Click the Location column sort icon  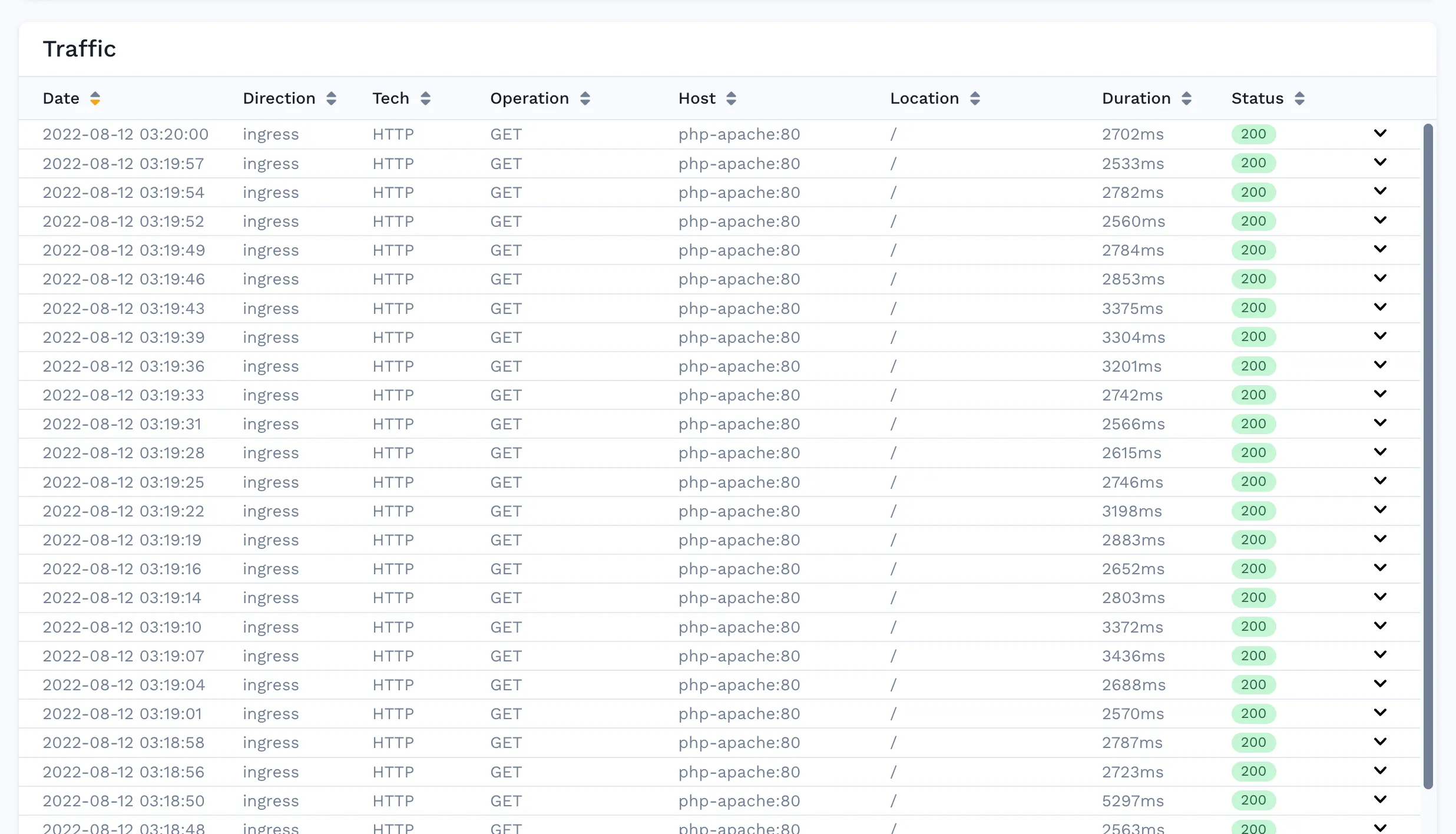pos(975,98)
